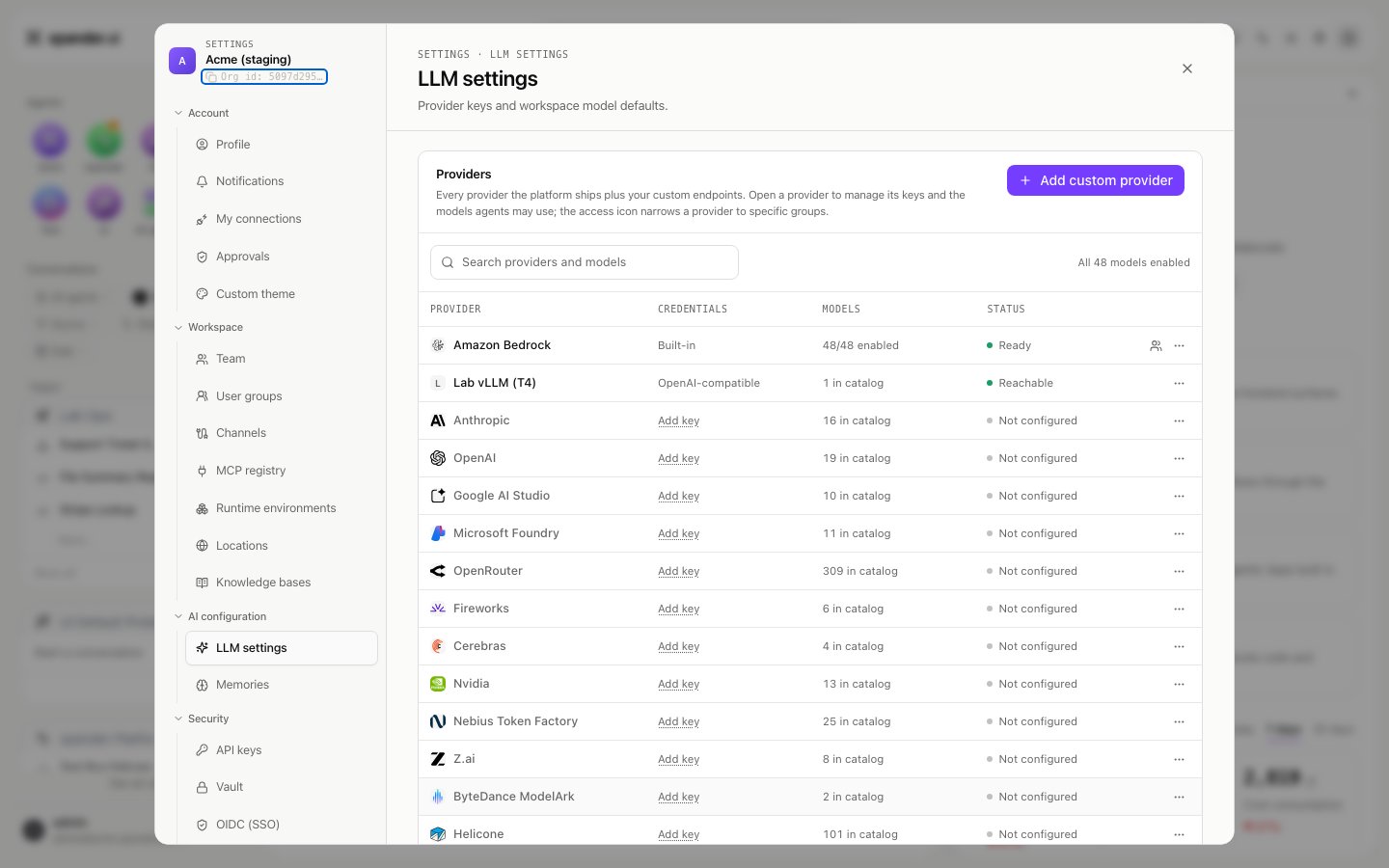
Task: Open the more options menu for Lab vLLM (T4)
Action: (1179, 383)
